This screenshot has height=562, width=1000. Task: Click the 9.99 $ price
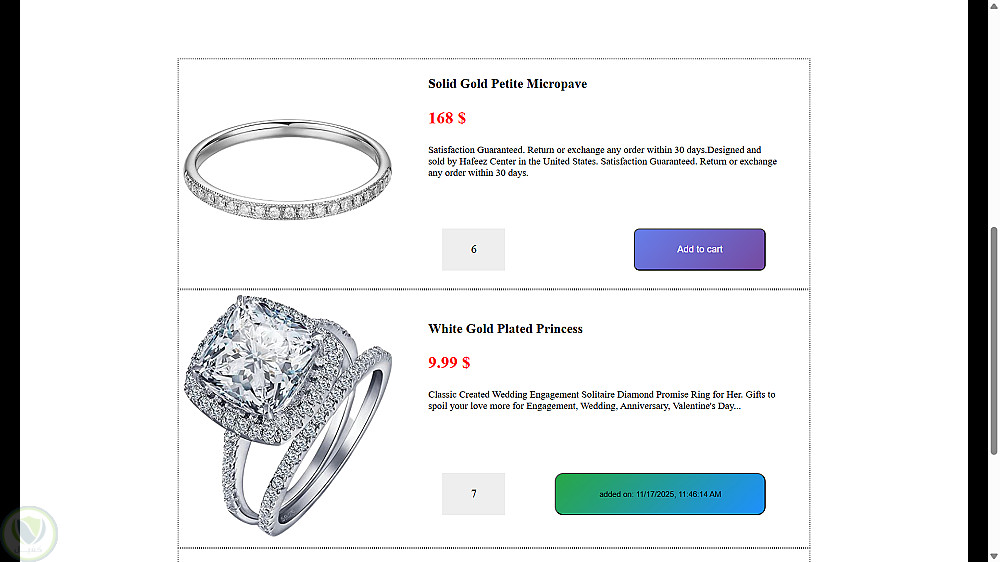[x=449, y=362]
